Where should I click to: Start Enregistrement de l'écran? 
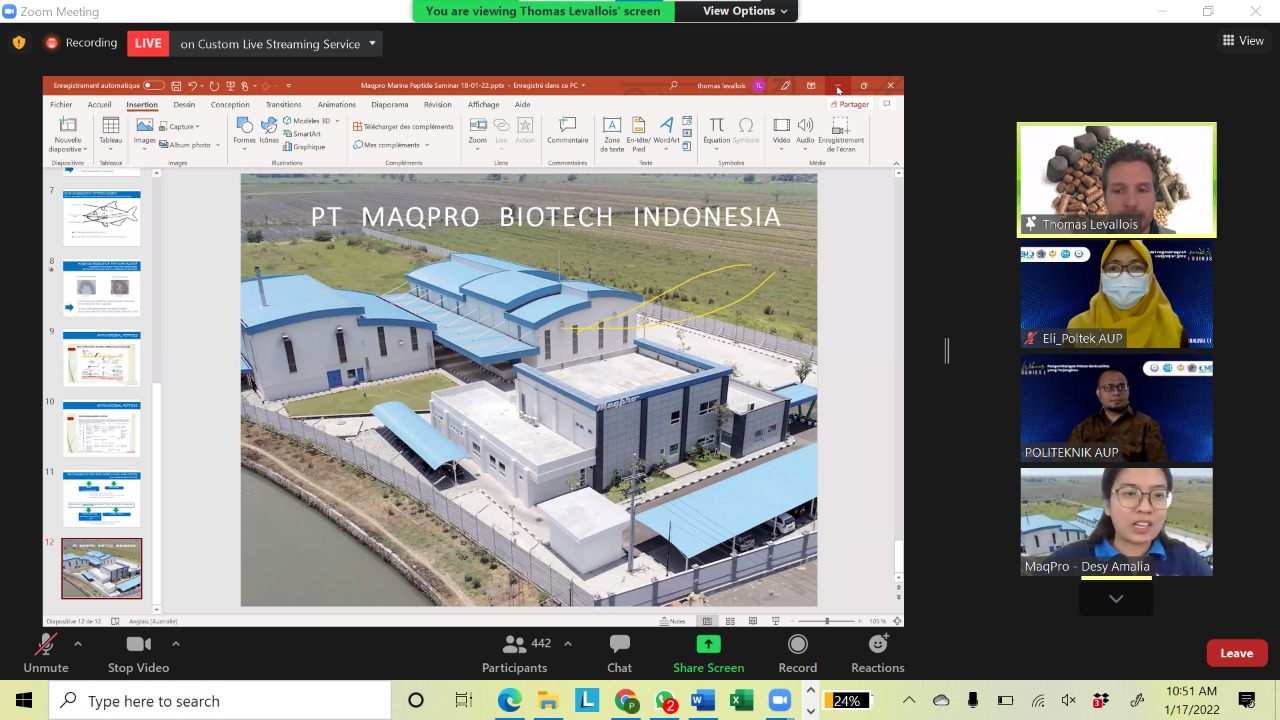pos(841,134)
